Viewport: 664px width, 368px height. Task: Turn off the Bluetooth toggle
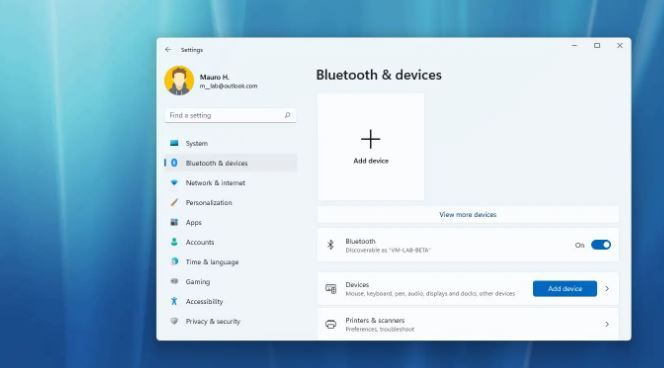601,245
